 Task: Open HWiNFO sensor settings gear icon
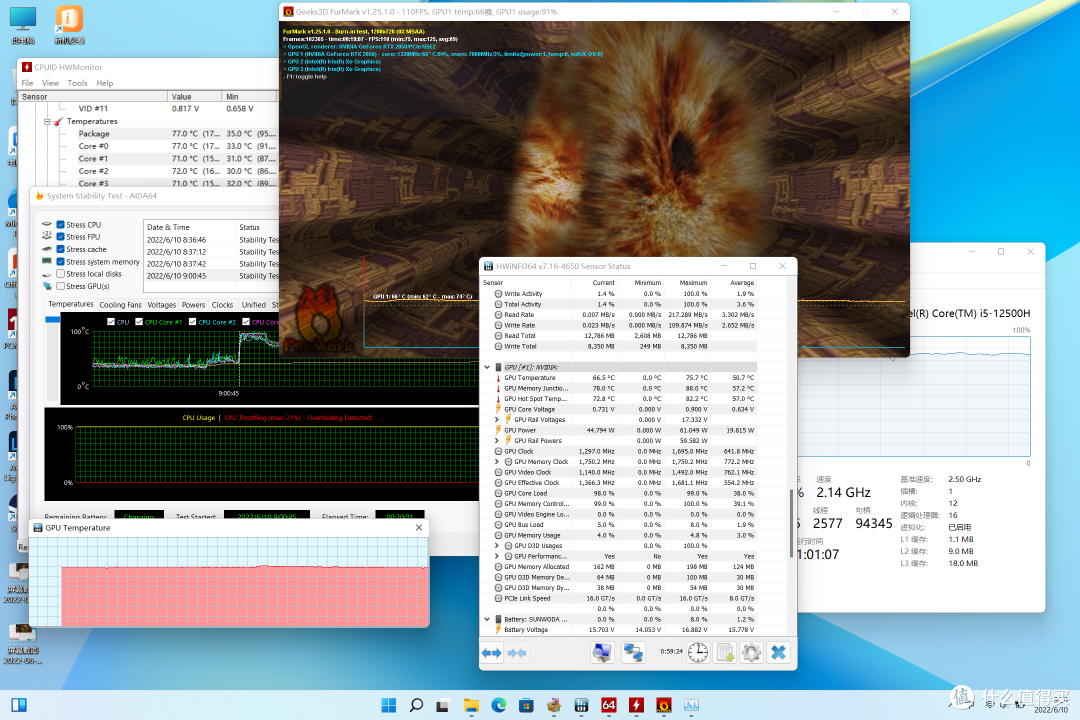(x=751, y=652)
